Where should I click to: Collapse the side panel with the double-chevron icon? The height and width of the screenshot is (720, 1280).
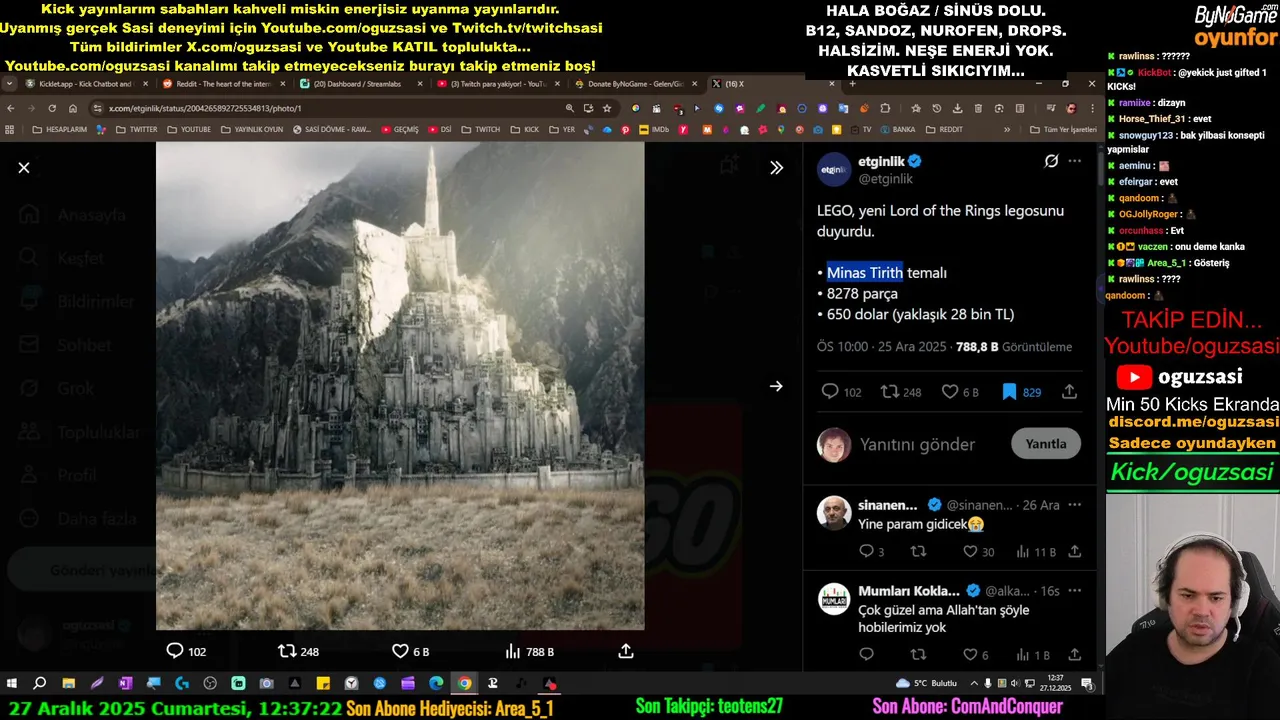tap(776, 168)
